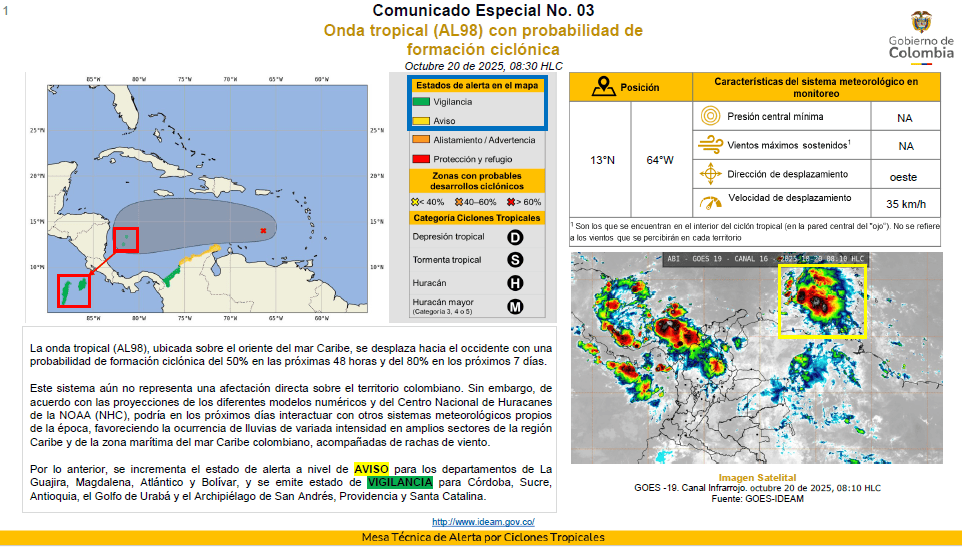Open the www.ideam.gov.co link
The height and width of the screenshot is (547, 962).
pyautogui.click(x=483, y=522)
